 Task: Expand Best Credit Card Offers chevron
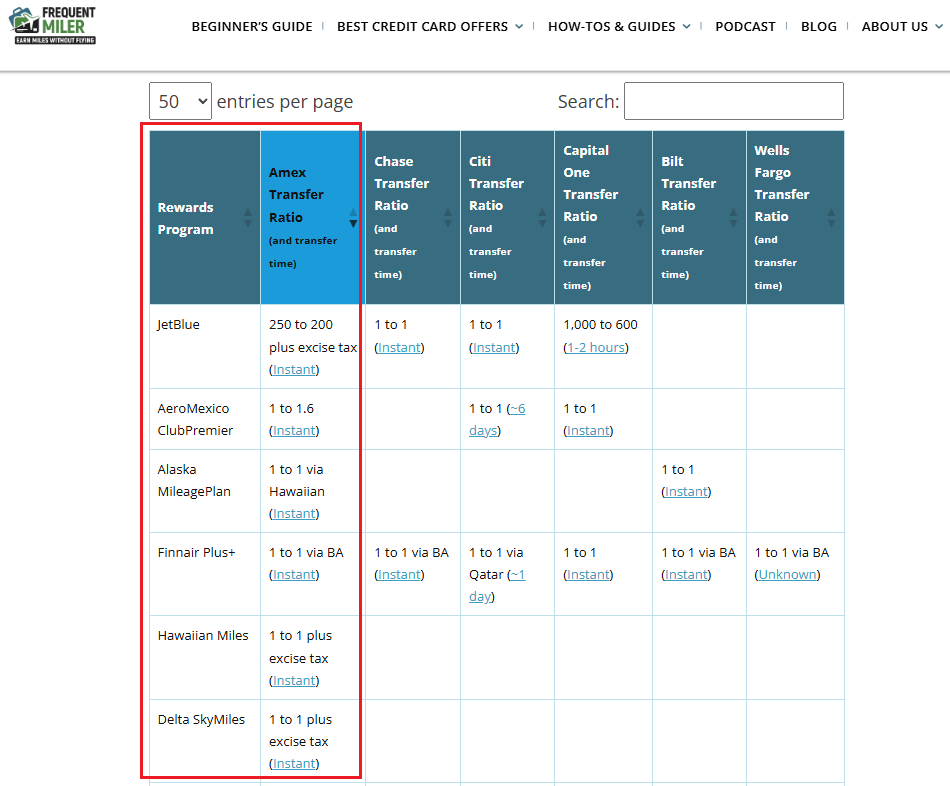(519, 27)
